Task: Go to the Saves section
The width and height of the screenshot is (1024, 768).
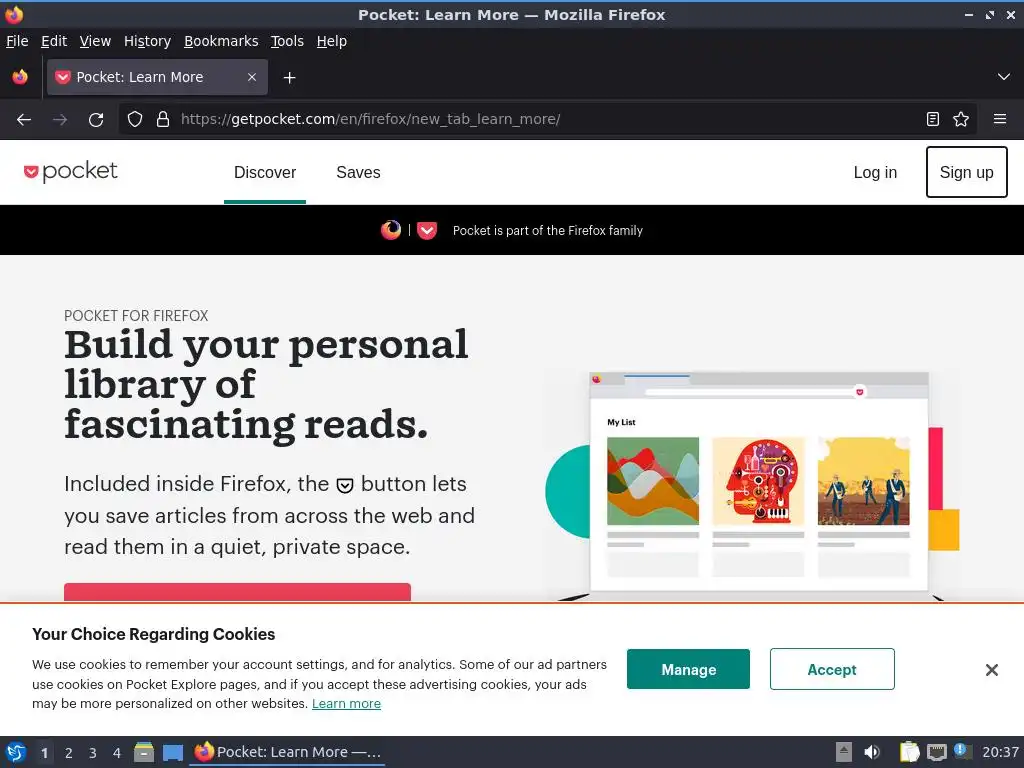Action: 358,172
